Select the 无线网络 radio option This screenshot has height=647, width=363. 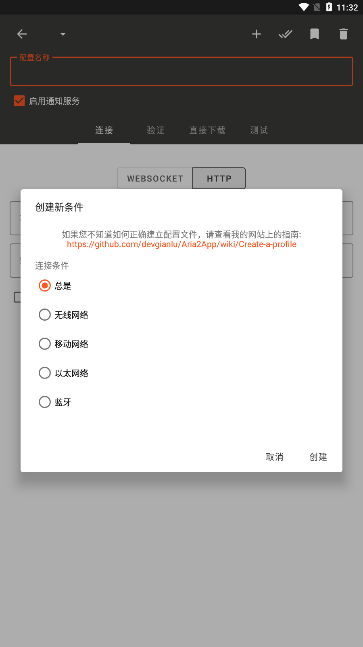(64, 315)
